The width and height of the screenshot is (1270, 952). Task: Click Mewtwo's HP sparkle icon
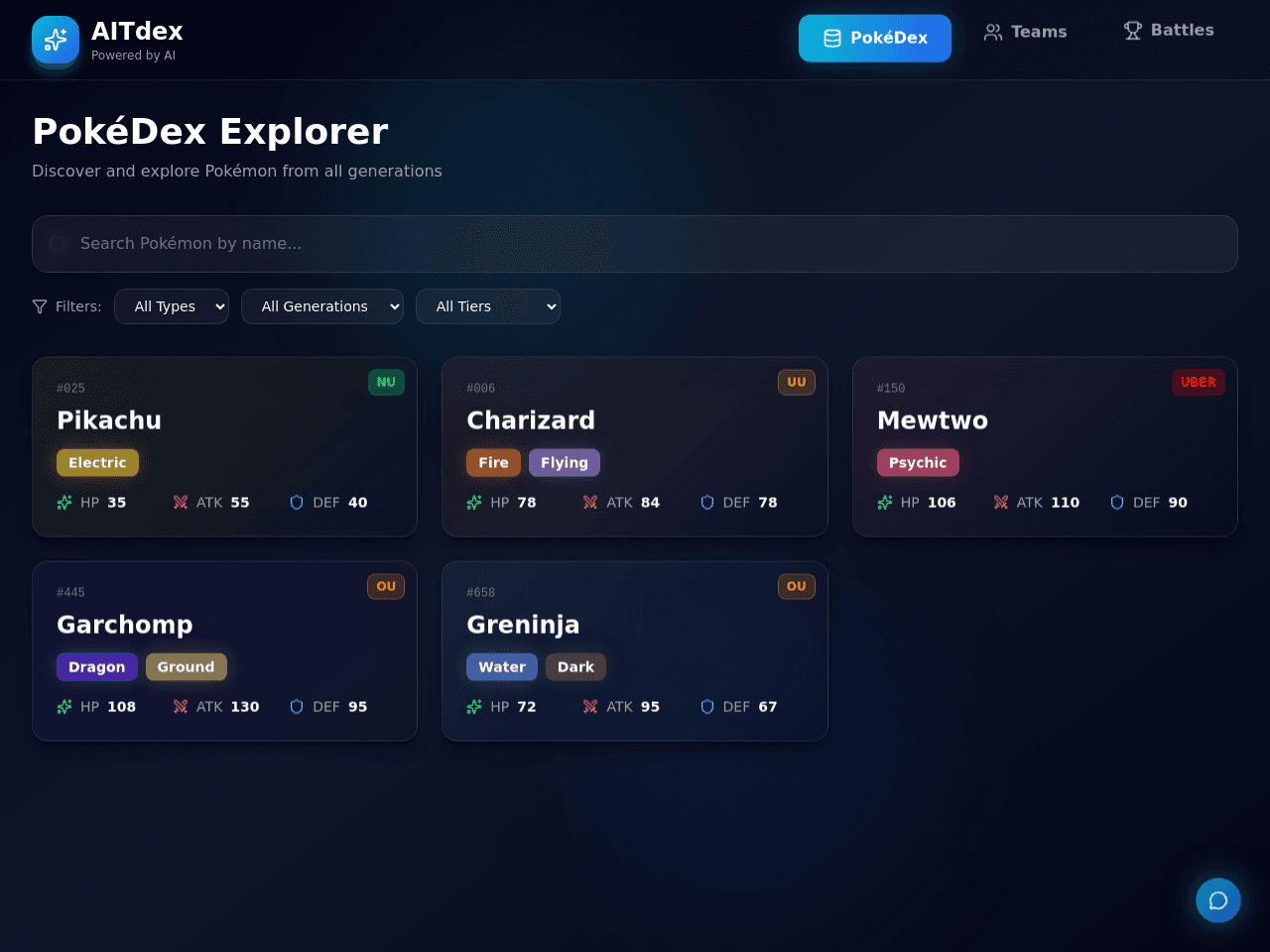click(x=885, y=503)
